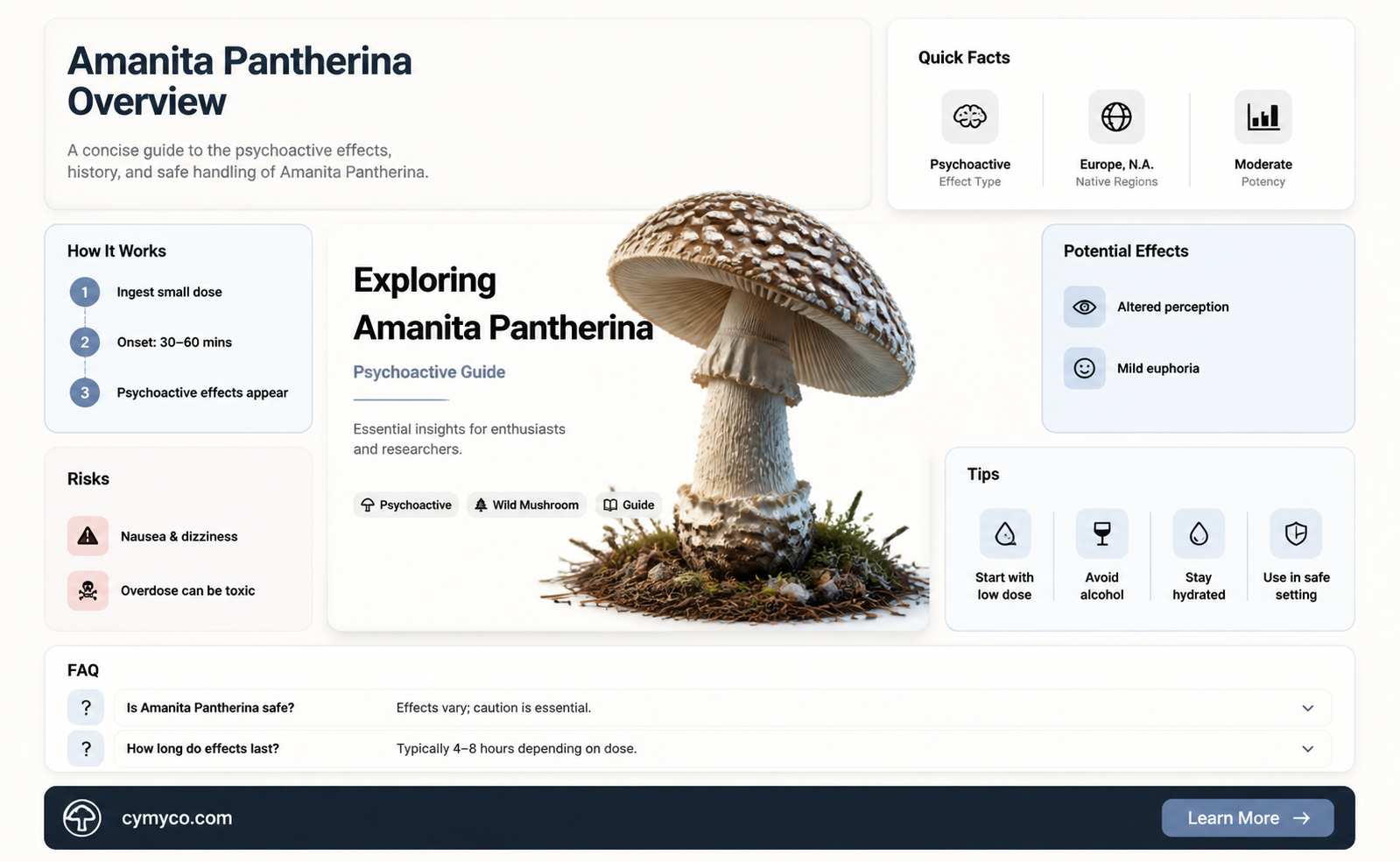Click the 'Ingest small dose' step text
The image size is (1400, 862).
click(x=170, y=292)
